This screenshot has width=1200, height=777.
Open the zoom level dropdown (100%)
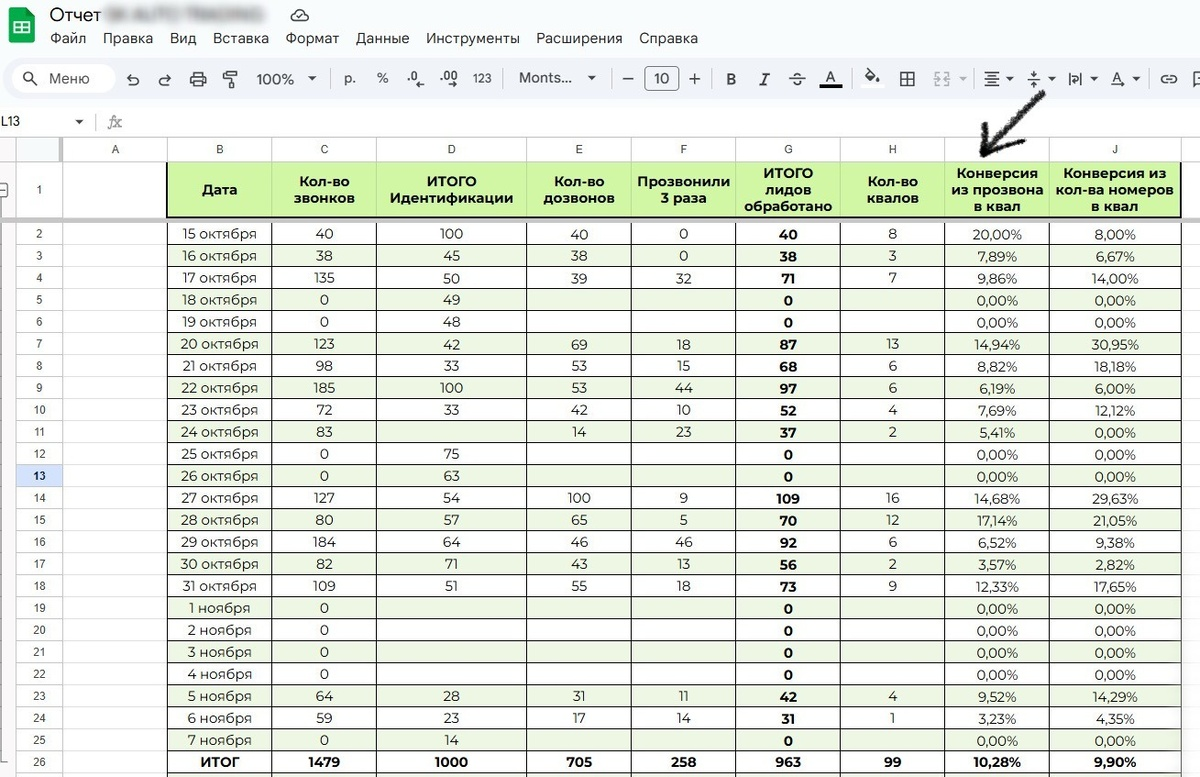coord(286,79)
